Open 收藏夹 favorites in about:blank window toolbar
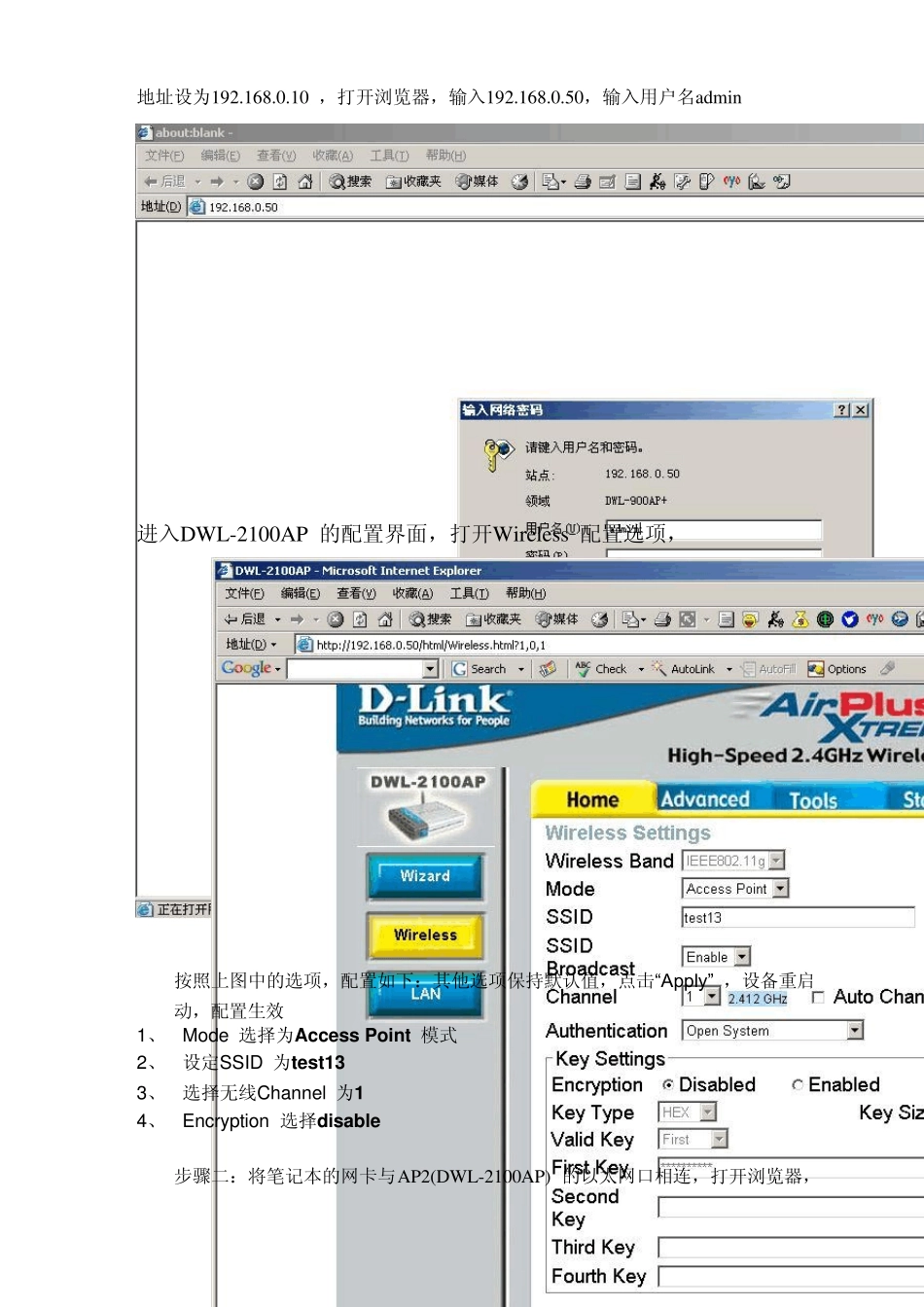This screenshot has height=1307, width=924. coord(413,181)
